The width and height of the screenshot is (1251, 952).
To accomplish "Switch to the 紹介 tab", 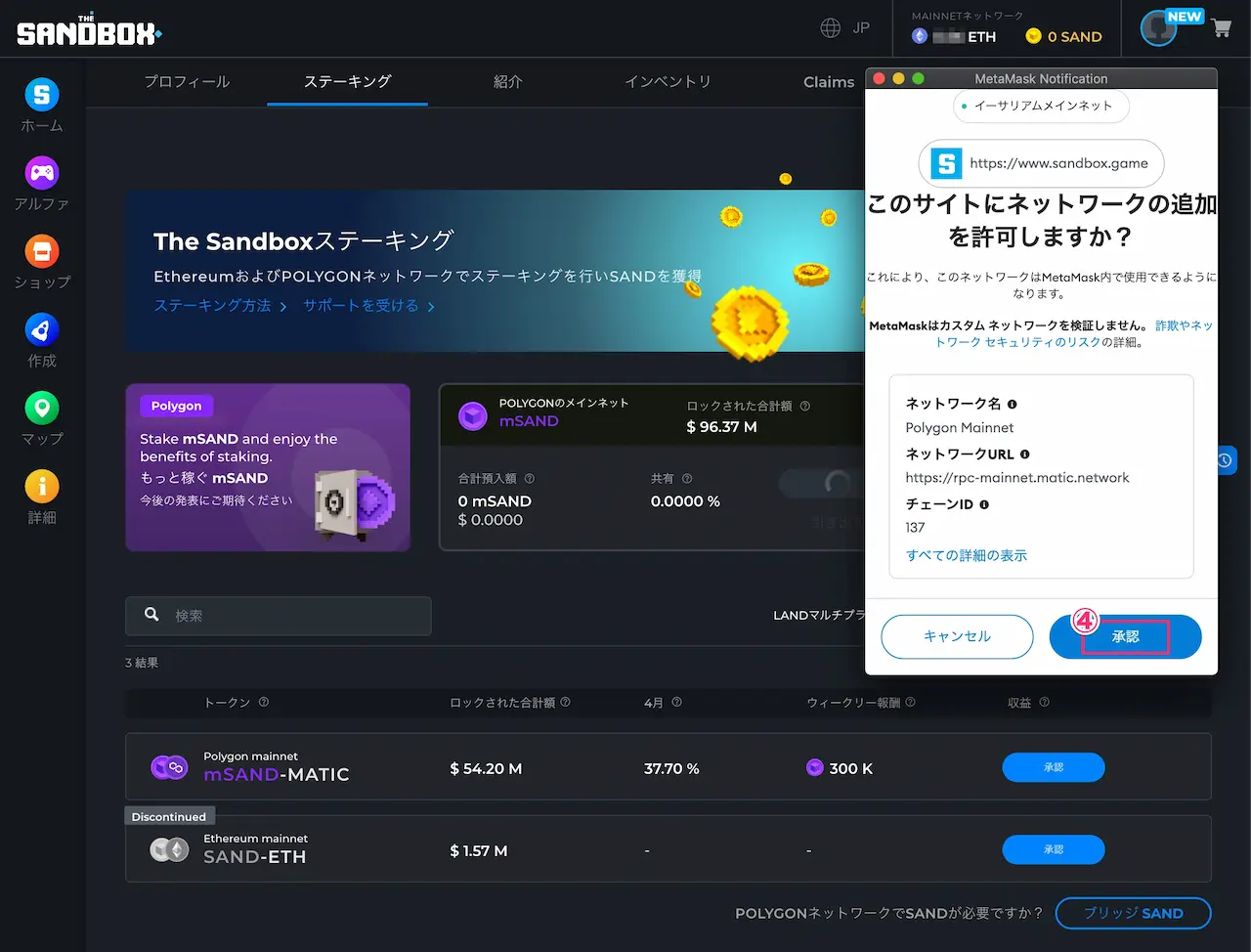I will (507, 81).
